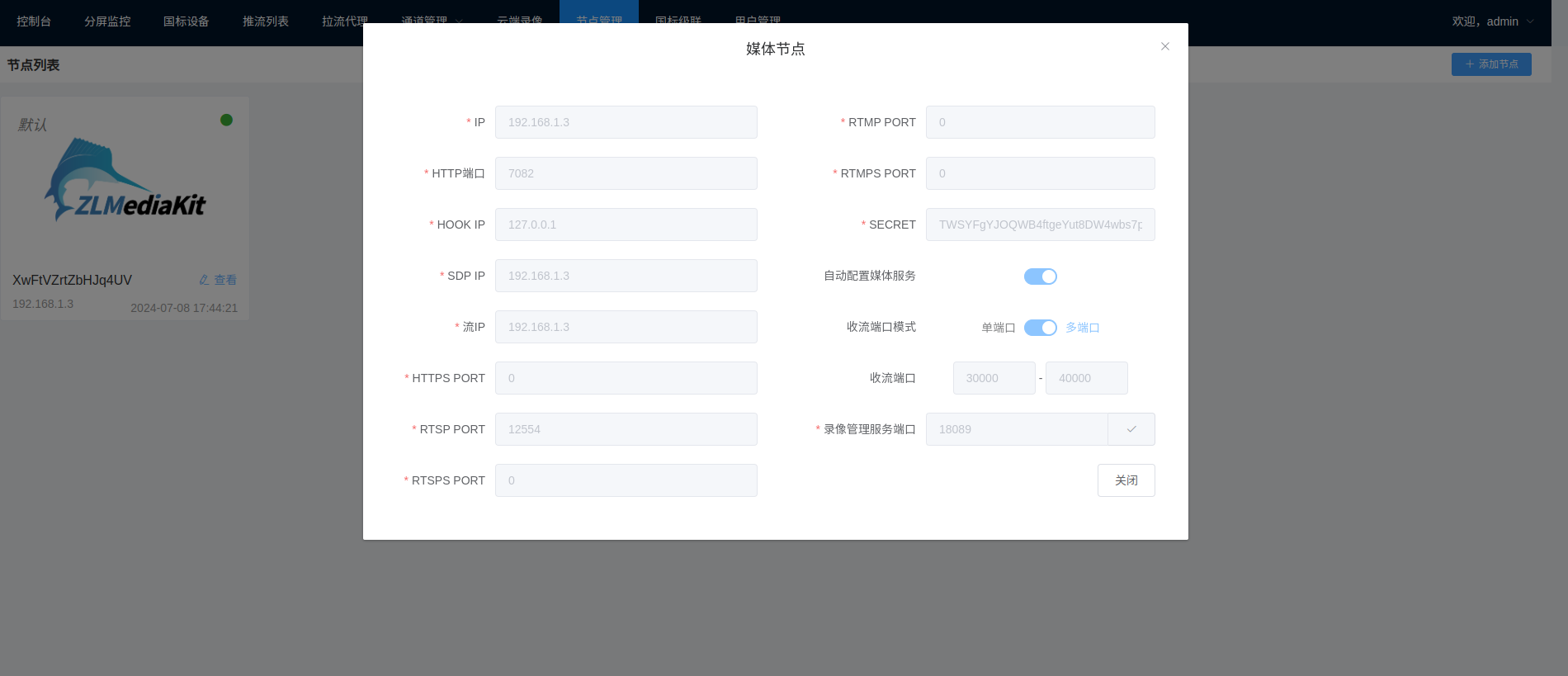Screen dimensions: 1568x676
Task: Click the 查看 edit icon link
Action: pos(218,280)
